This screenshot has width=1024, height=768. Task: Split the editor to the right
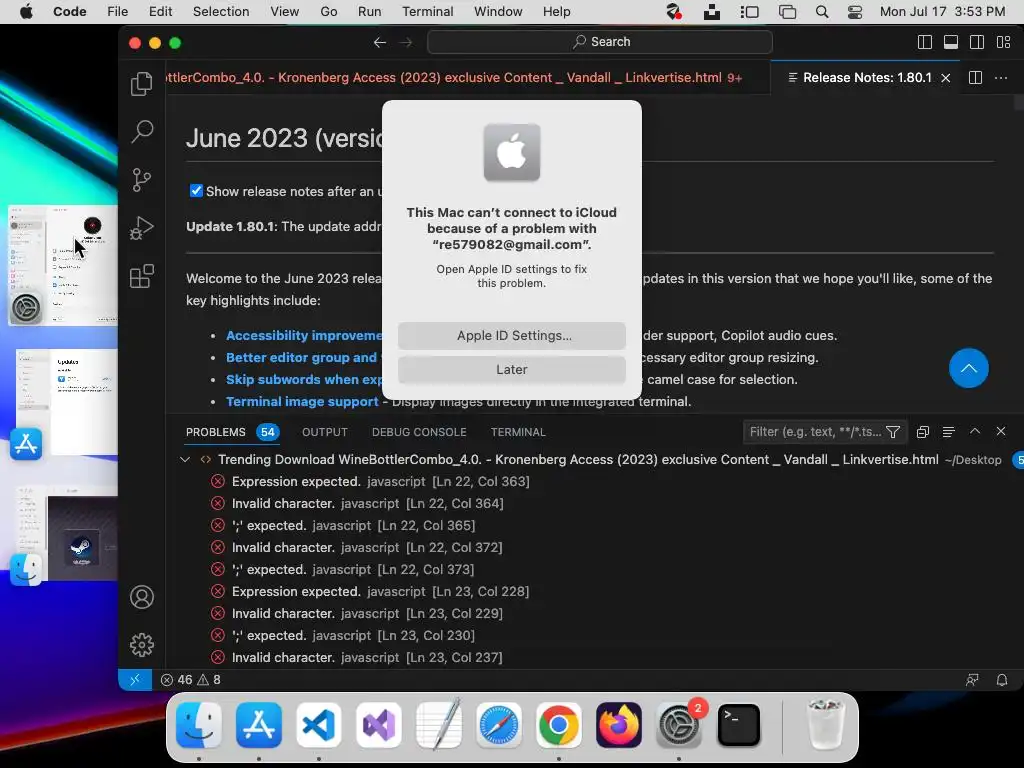pyautogui.click(x=975, y=78)
